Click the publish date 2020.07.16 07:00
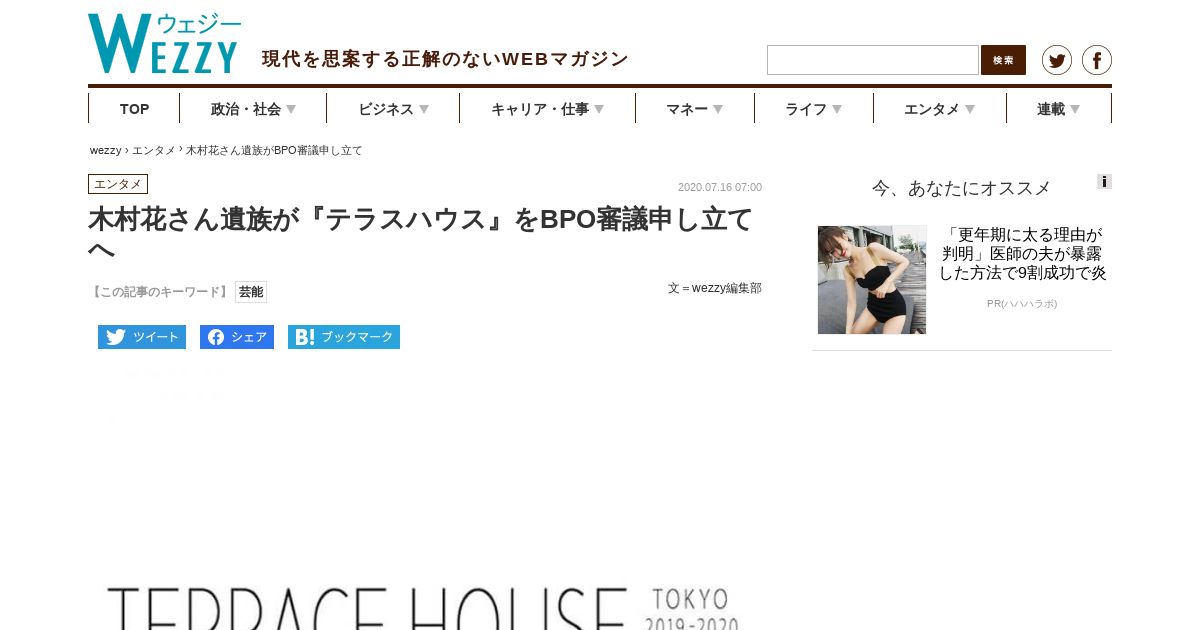 point(720,187)
